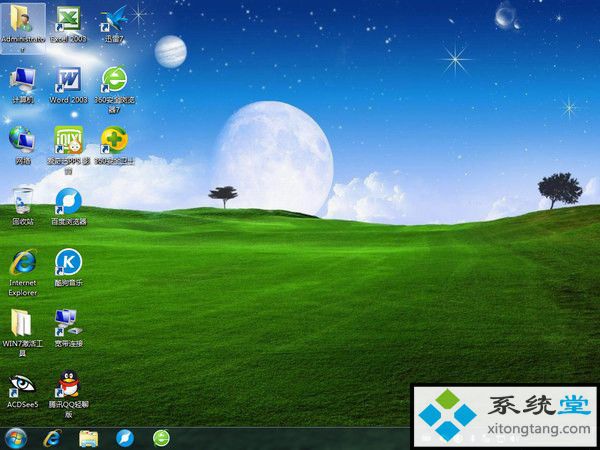Open the 腾讯QQ轻聊版 penguin shortcut
600x450 pixels.
(68, 394)
